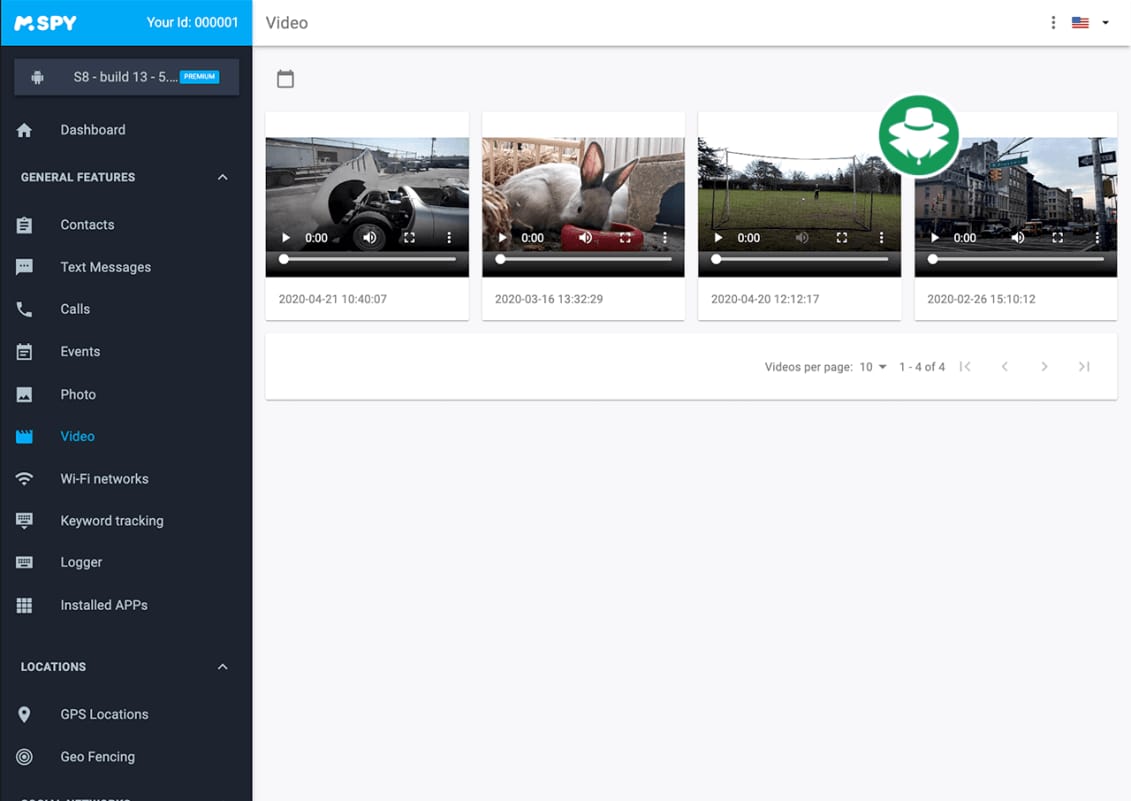Select the S8 device at sidebar top
Viewport: 1131px width, 801px height.
pyautogui.click(x=126, y=76)
